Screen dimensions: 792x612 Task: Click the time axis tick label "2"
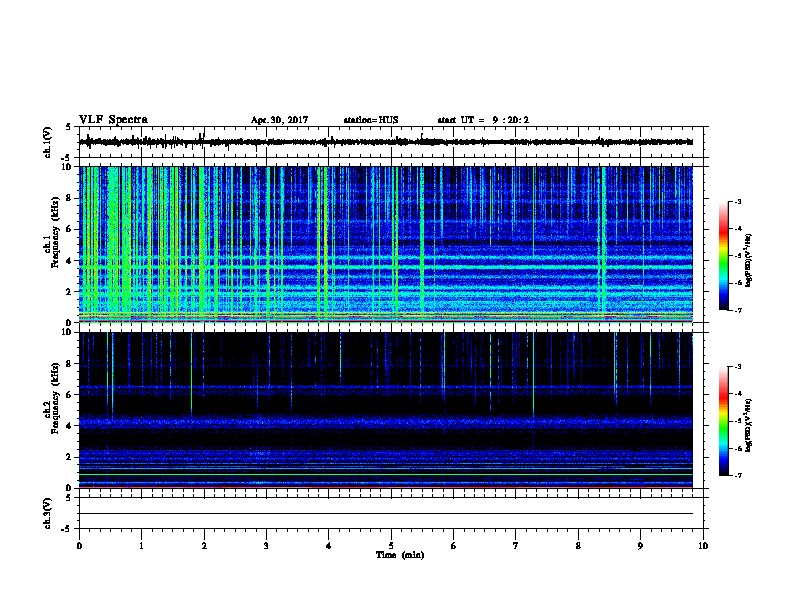(x=204, y=546)
